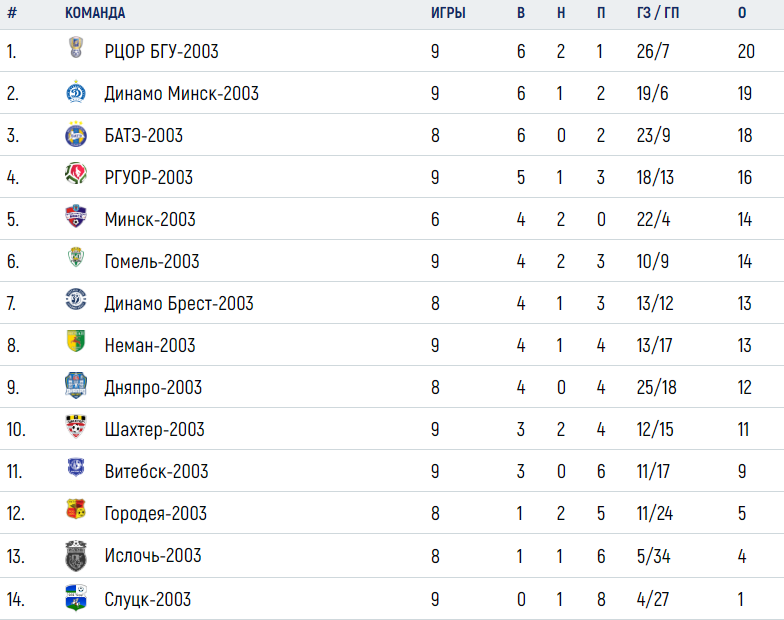Image resolution: width=784 pixels, height=620 pixels.
Task: Click the РЦОР БГУ-2003 team logo
Action: (76, 48)
